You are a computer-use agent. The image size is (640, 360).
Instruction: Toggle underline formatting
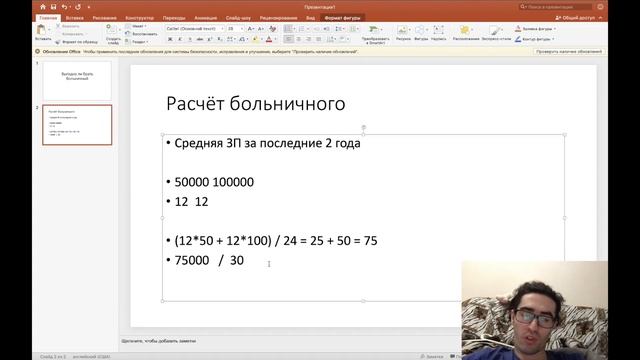(189, 39)
